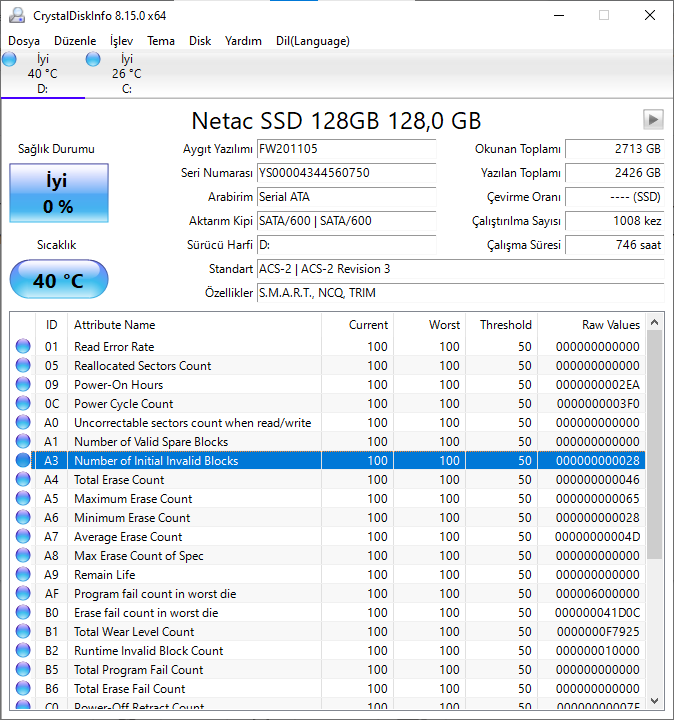Screen dimensions: 674x720
Task: Click status orb for Maximum Erase Count
Action: click(x=23, y=498)
